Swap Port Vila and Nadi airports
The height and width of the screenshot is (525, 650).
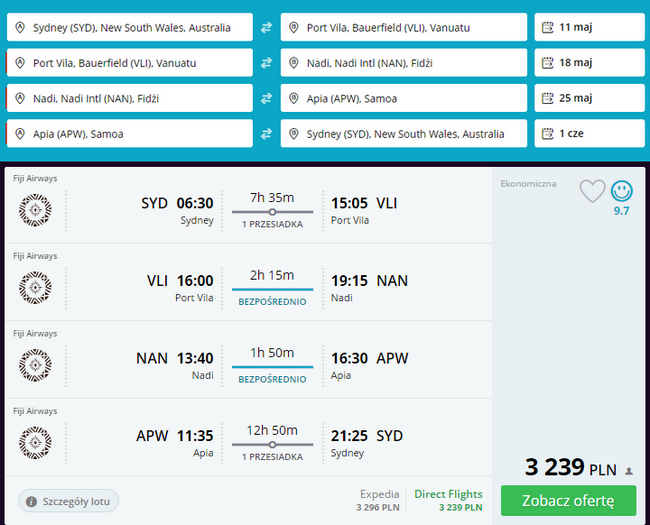coord(266,63)
